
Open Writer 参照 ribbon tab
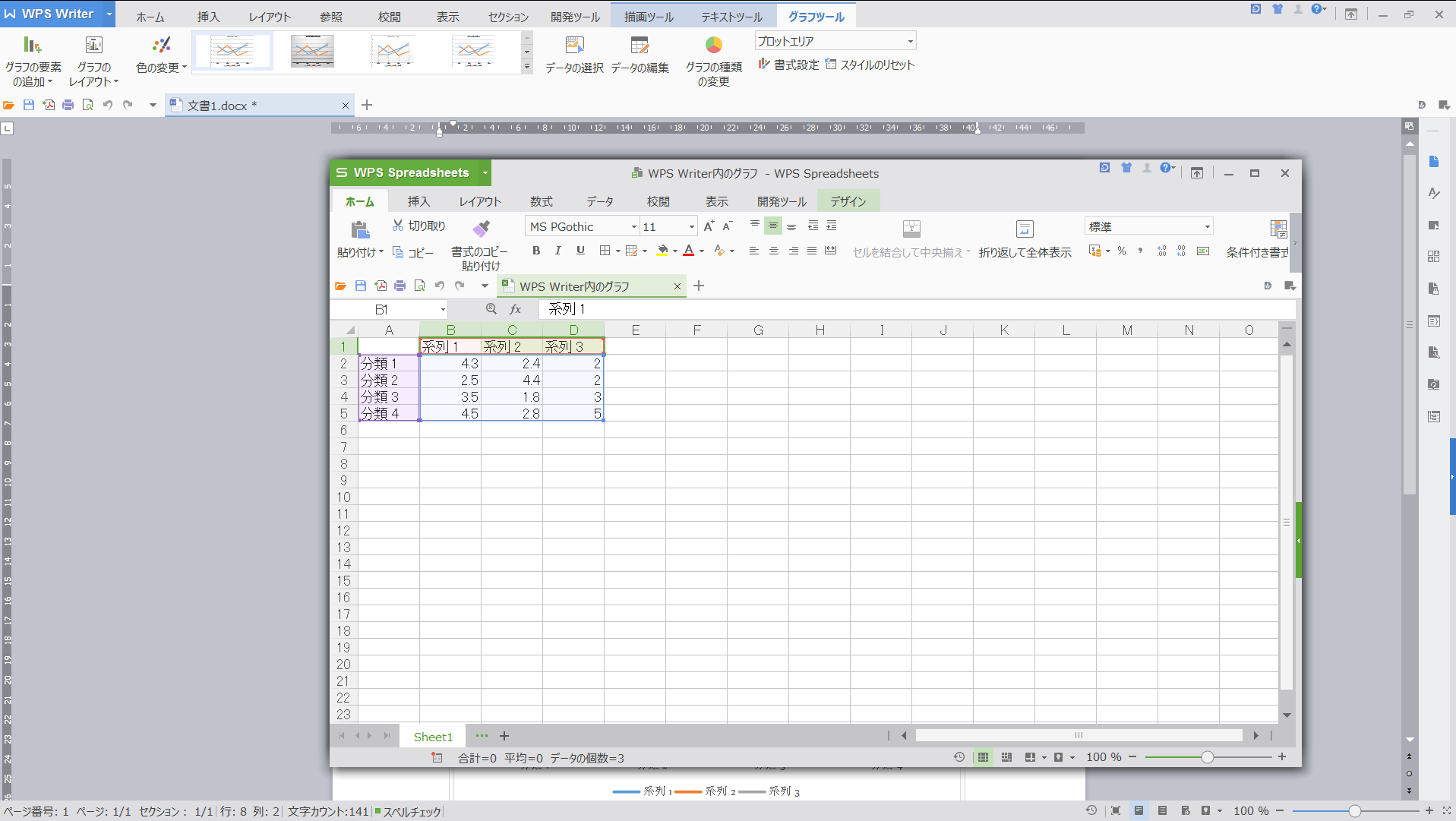click(331, 17)
